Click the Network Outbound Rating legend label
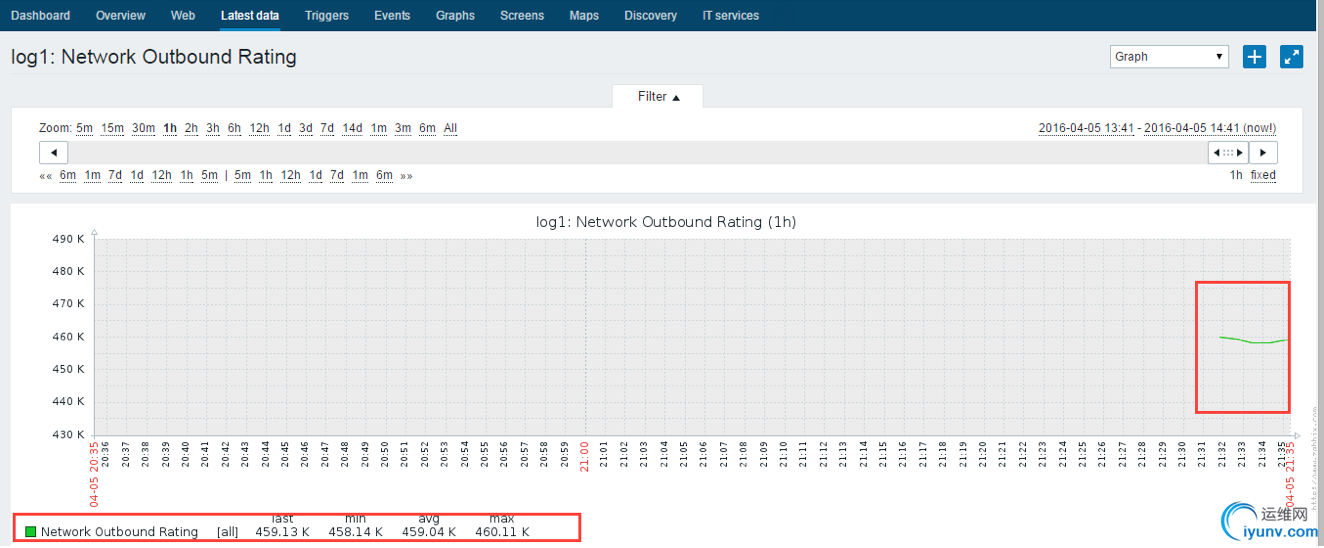Image resolution: width=1324 pixels, height=548 pixels. (x=119, y=532)
